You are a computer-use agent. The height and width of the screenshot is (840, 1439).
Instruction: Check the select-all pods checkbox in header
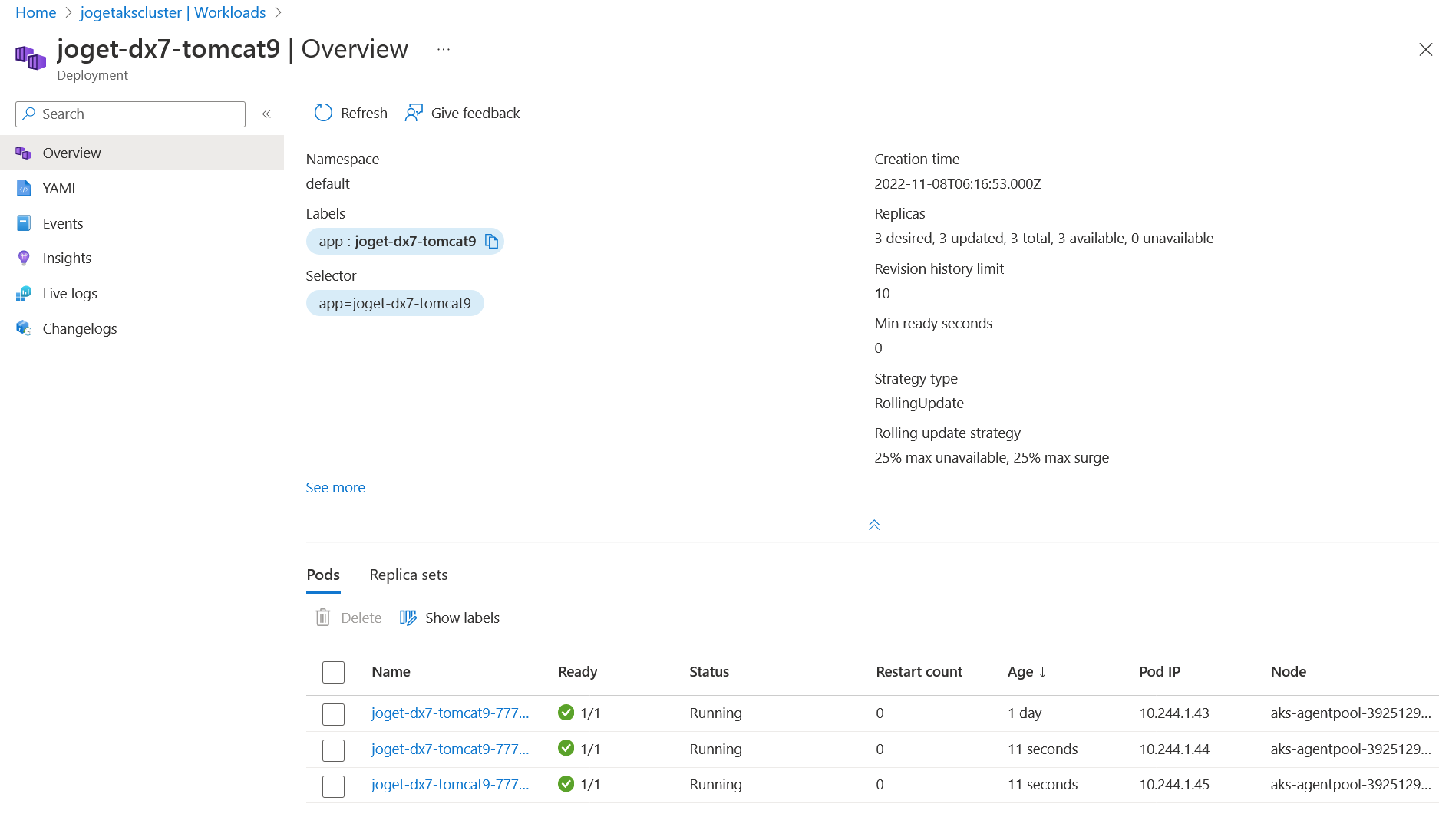coord(333,672)
